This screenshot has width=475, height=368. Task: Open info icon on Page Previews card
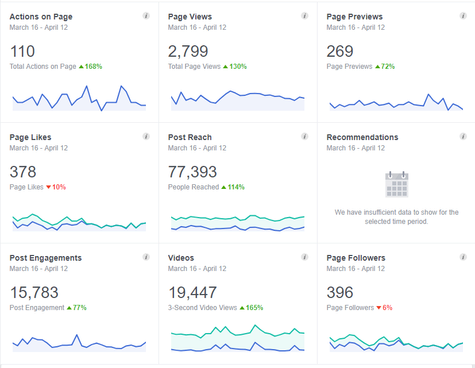tap(463, 16)
